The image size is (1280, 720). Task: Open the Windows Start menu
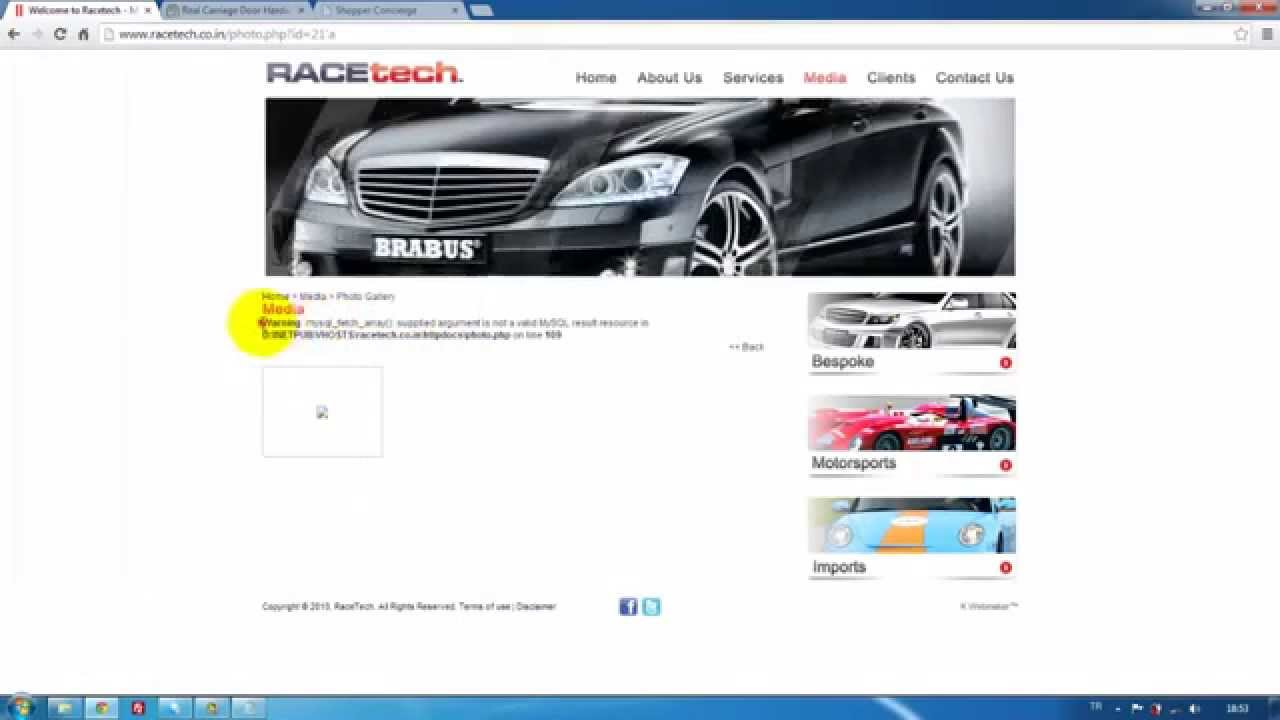tap(20, 708)
